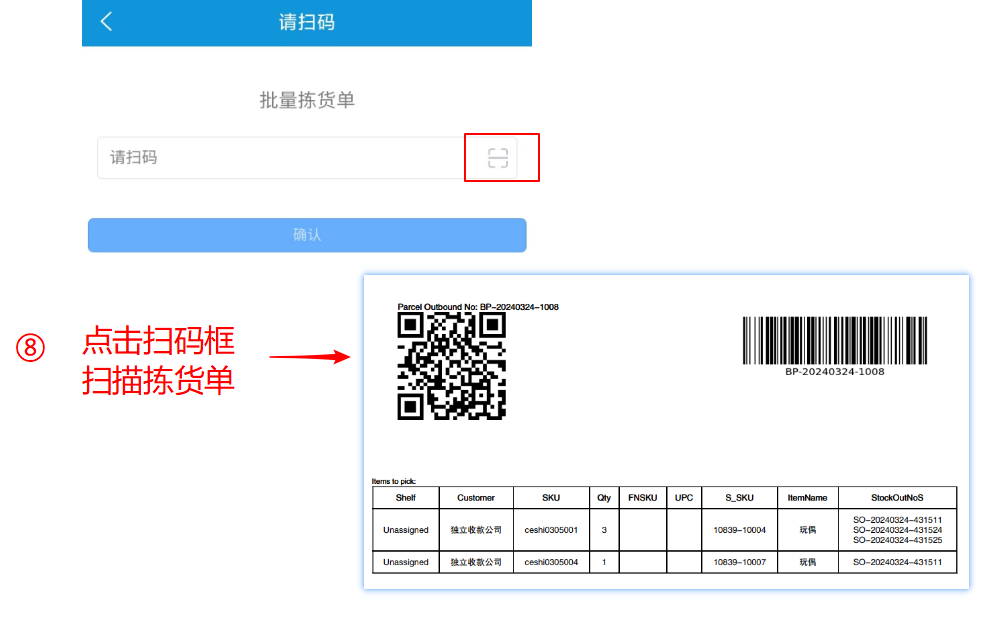The height and width of the screenshot is (642, 985).
Task: Click the ceshi0305004 SKU cell
Action: coord(551,562)
